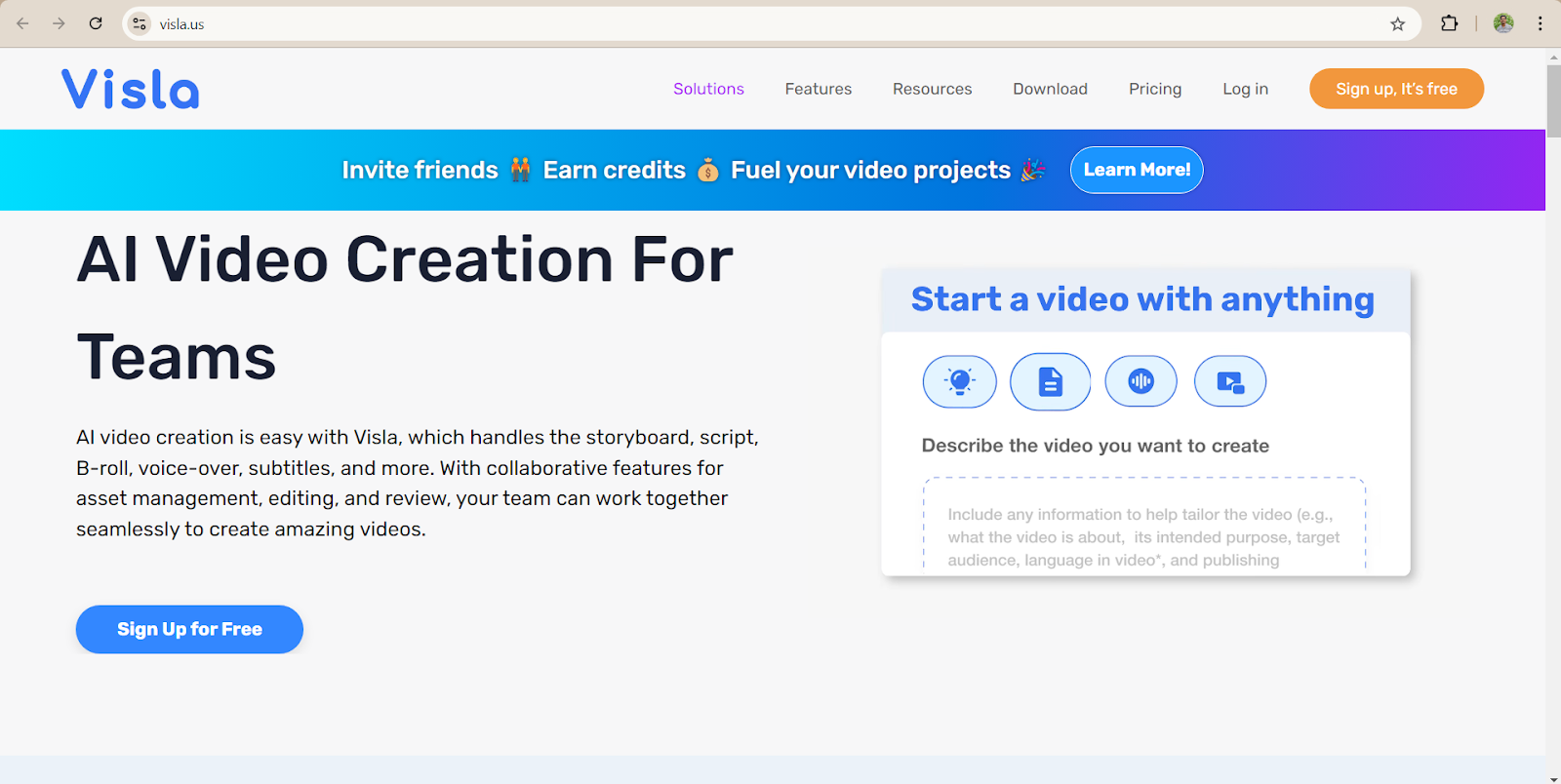Click the visla.us address bar

coord(771,24)
